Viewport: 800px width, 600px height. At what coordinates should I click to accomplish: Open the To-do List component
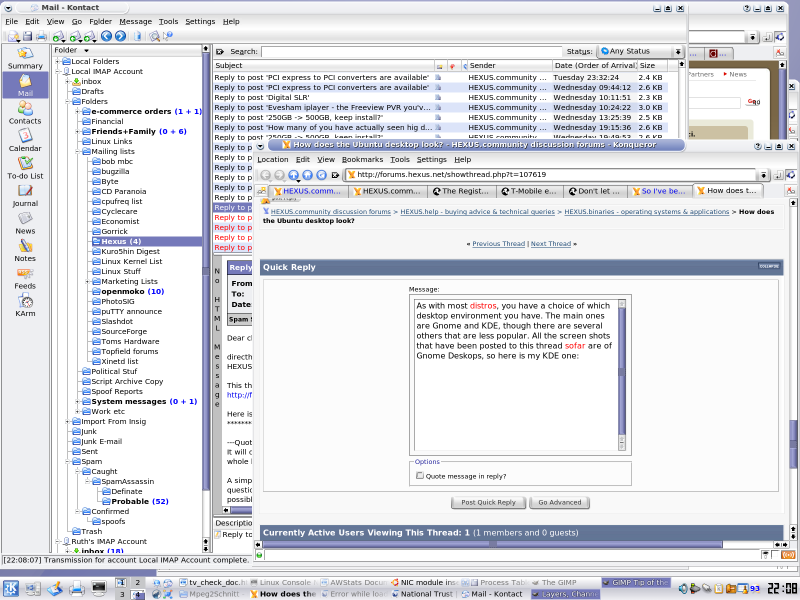pos(25,167)
